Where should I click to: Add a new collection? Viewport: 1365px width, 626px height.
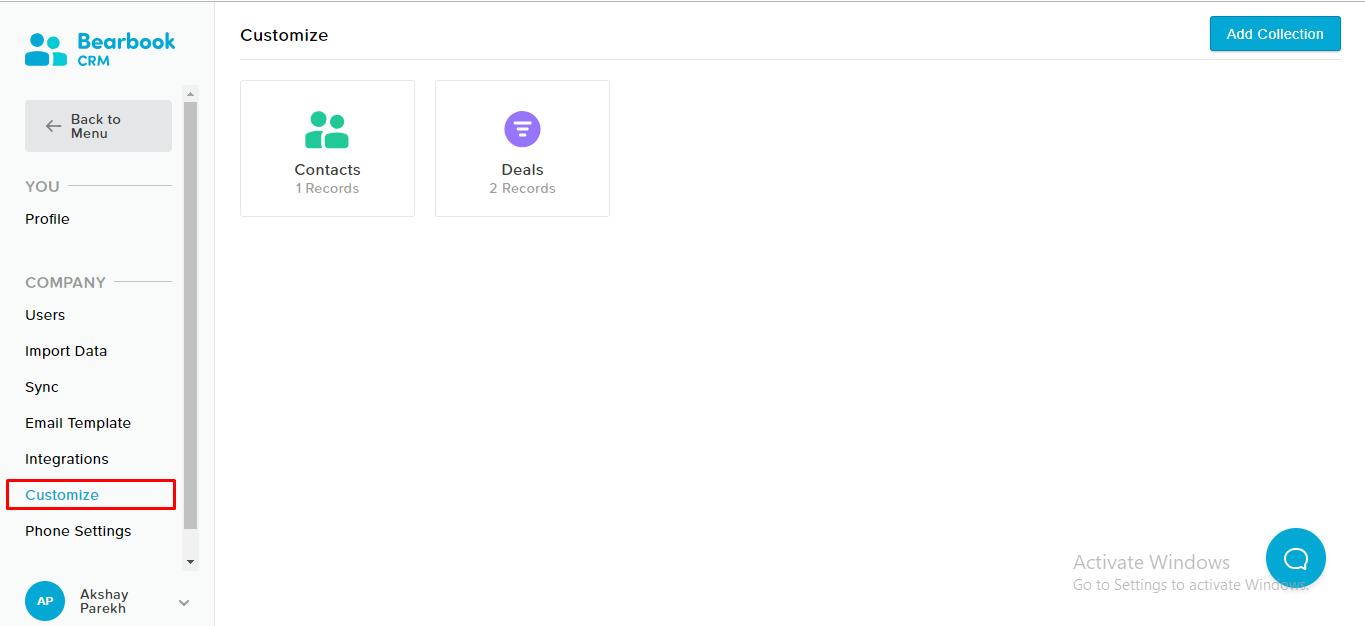1275,34
